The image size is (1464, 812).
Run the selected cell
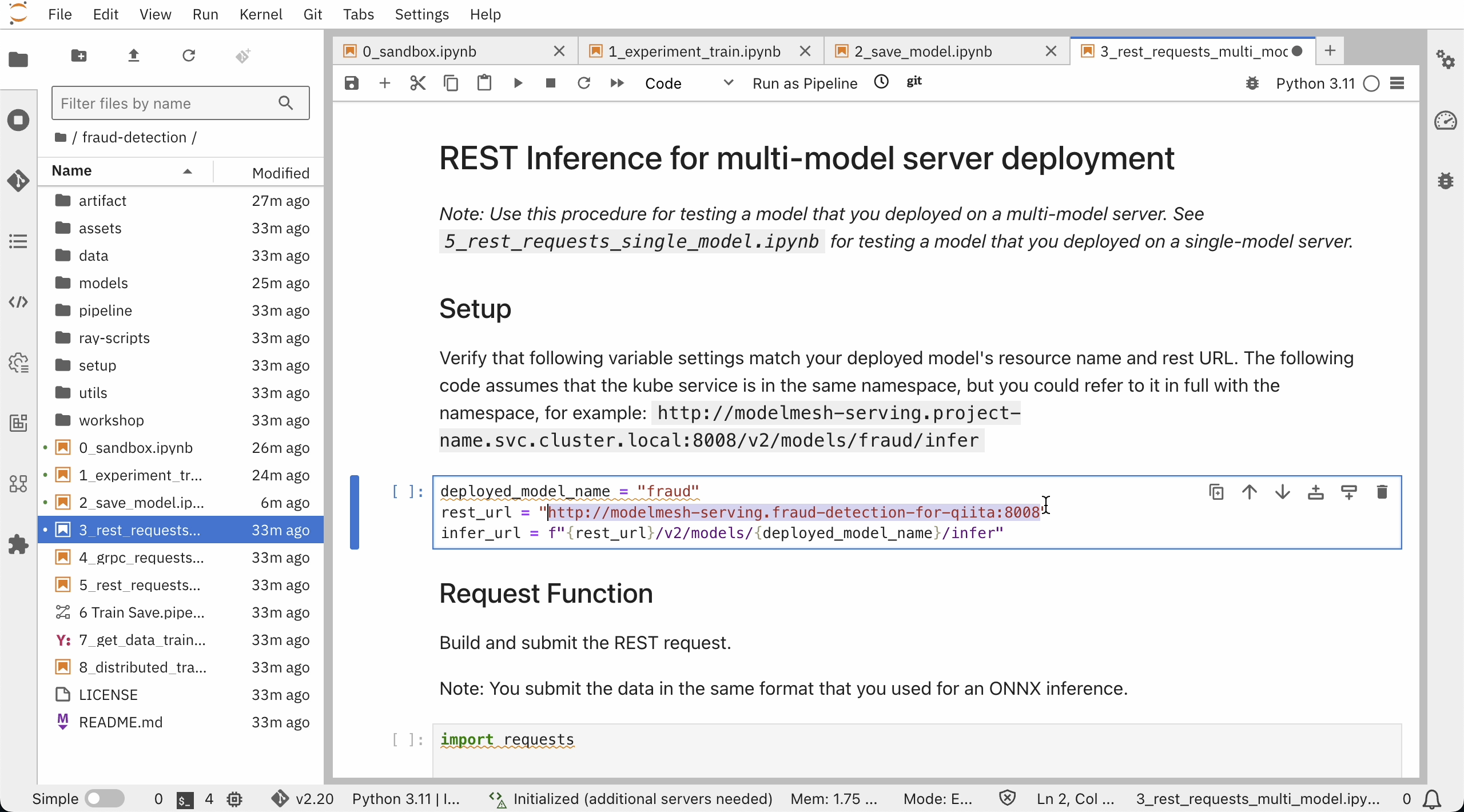pos(518,83)
